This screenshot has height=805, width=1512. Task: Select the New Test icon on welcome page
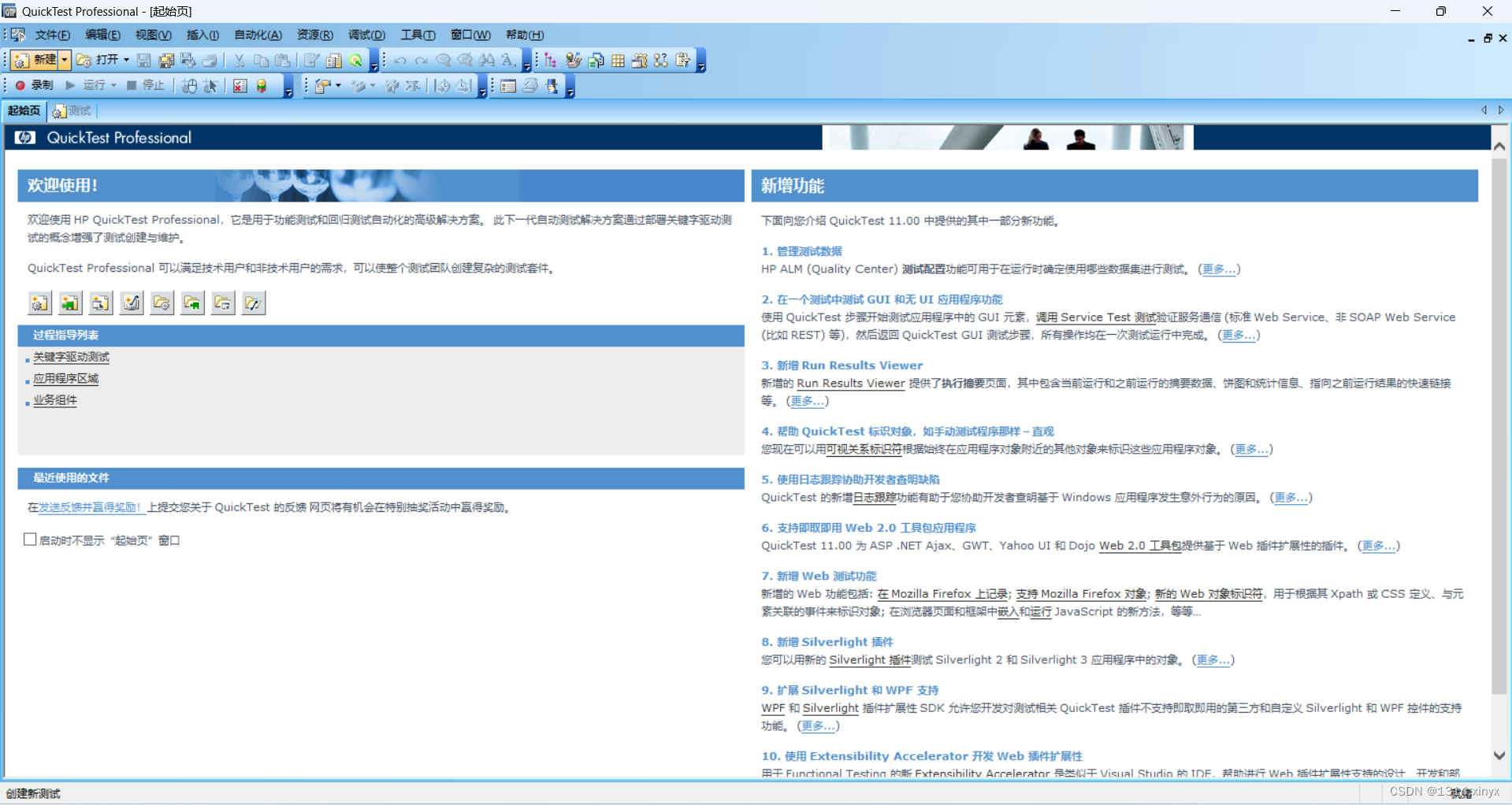coord(39,302)
